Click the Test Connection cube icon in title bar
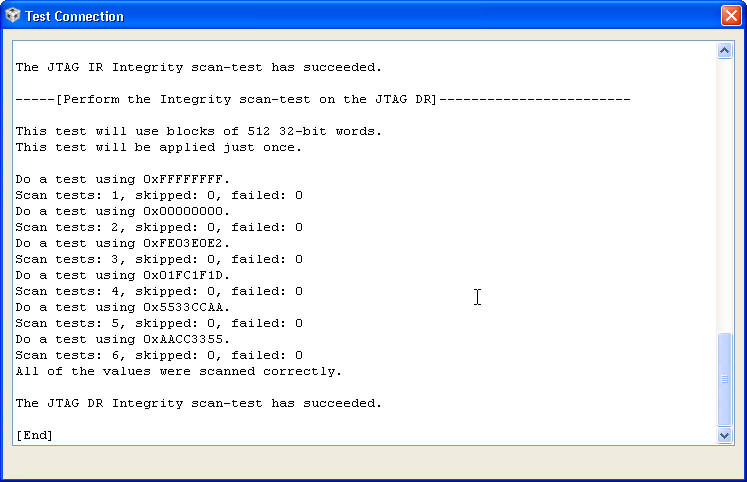The height and width of the screenshot is (482, 747). [13, 16]
